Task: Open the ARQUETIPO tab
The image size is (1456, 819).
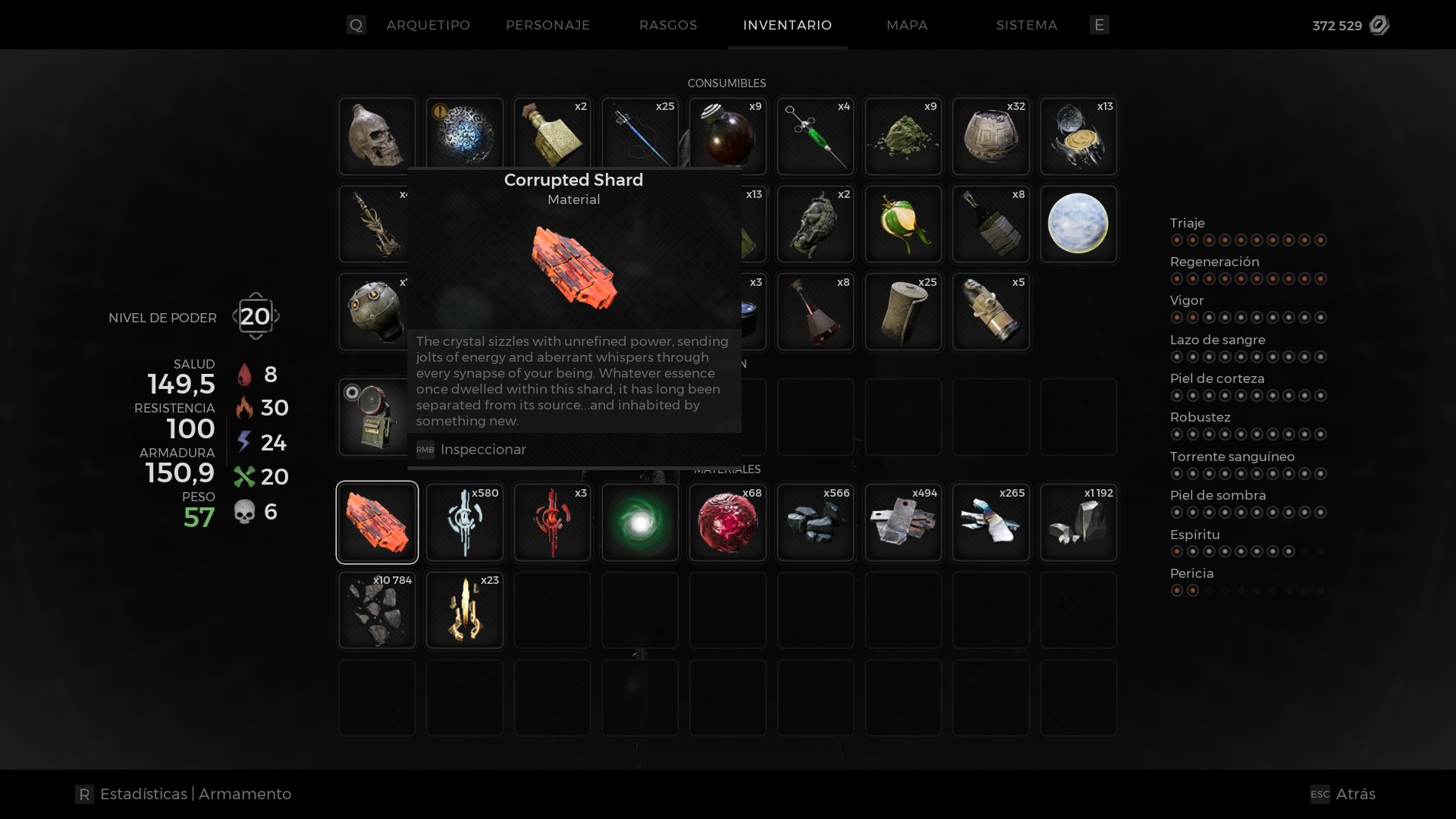Action: point(428,25)
